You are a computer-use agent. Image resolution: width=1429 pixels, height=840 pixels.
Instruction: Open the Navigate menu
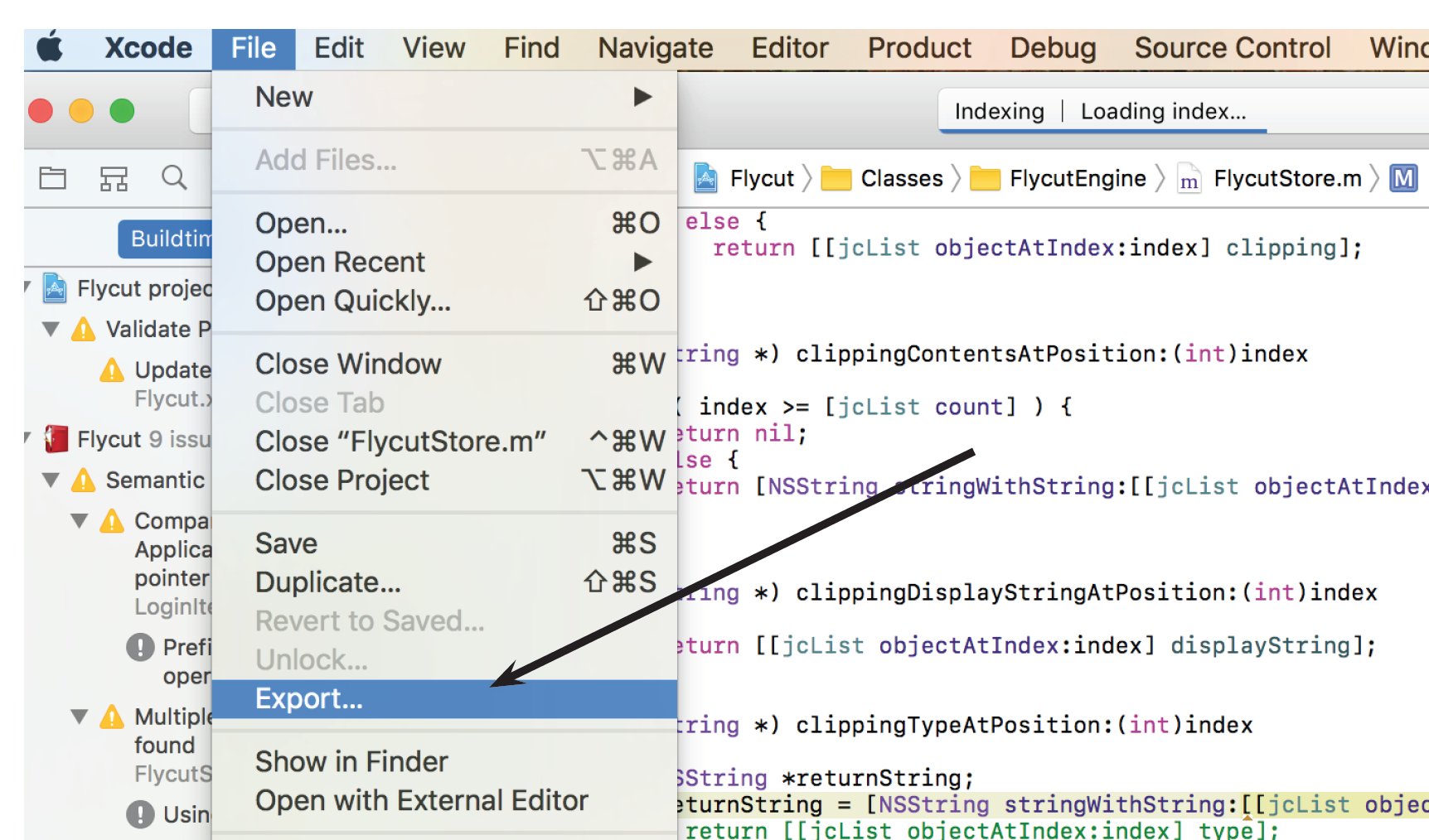pos(655,48)
